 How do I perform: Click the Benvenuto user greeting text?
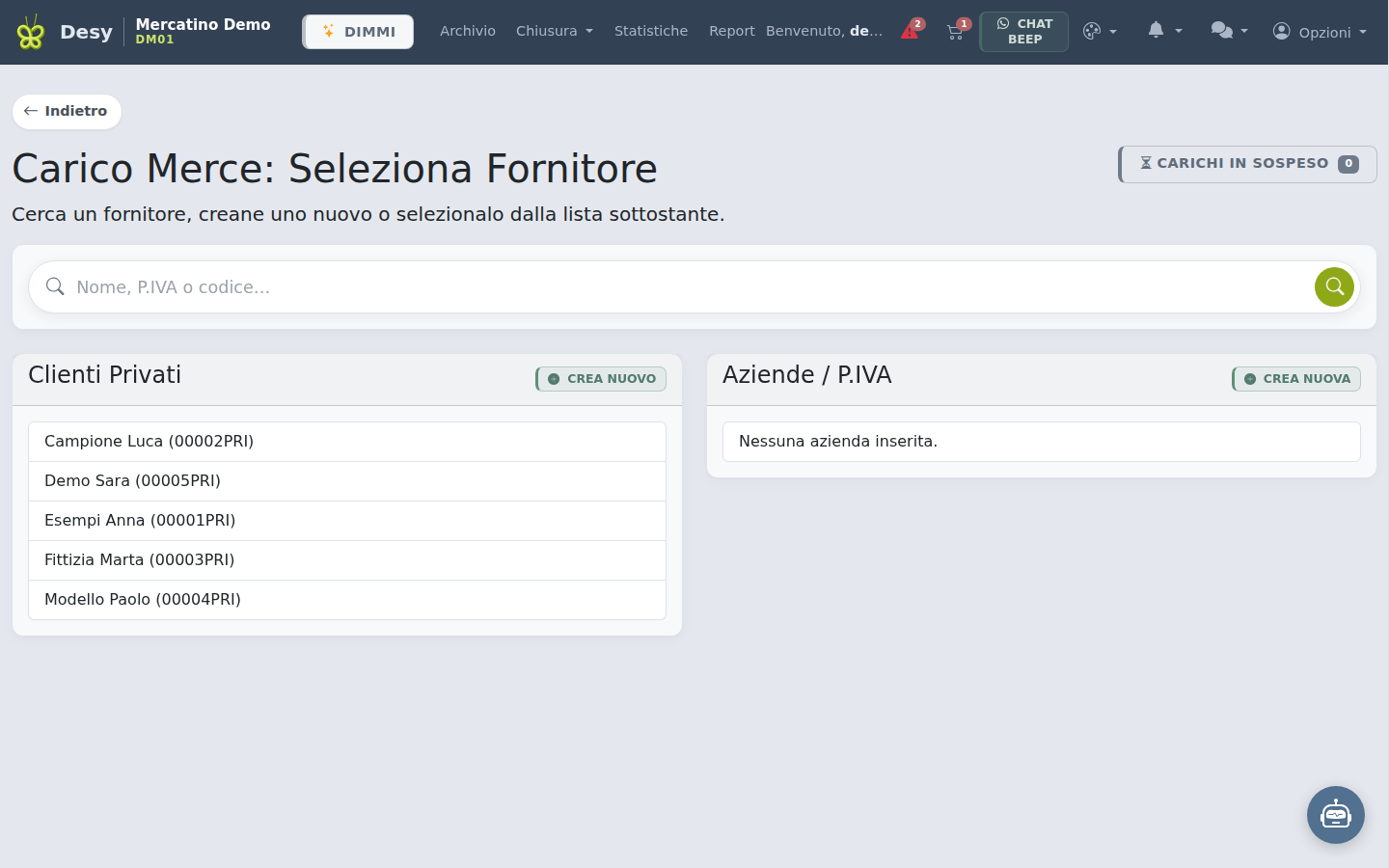pyautogui.click(x=824, y=31)
